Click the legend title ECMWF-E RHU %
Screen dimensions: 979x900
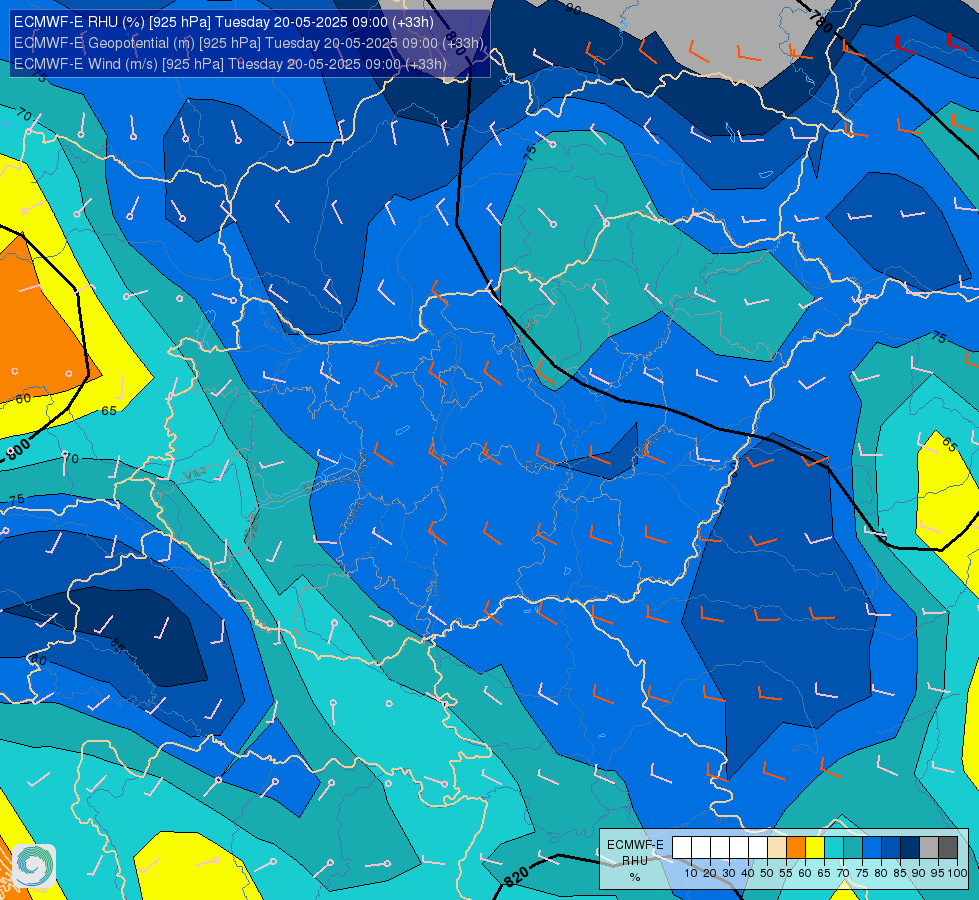point(635,860)
